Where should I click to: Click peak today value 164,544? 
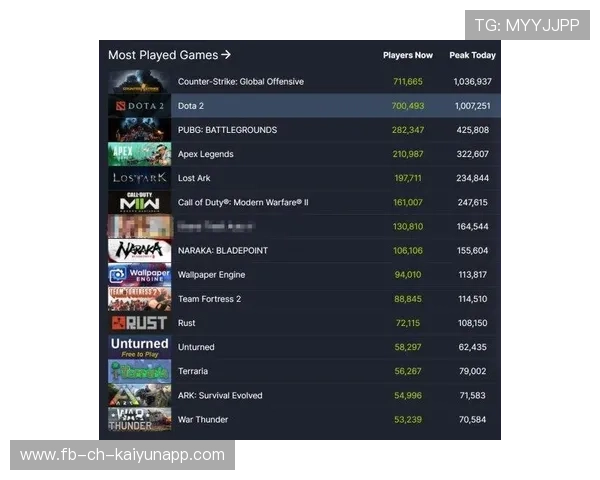[473, 227]
